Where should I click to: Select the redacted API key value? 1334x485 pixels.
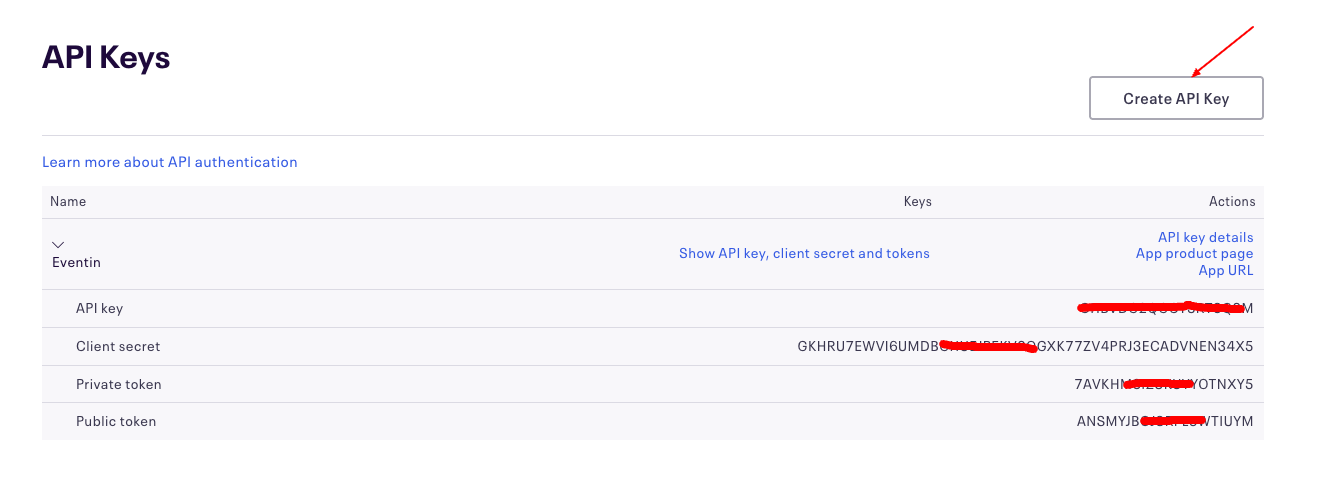1164,308
